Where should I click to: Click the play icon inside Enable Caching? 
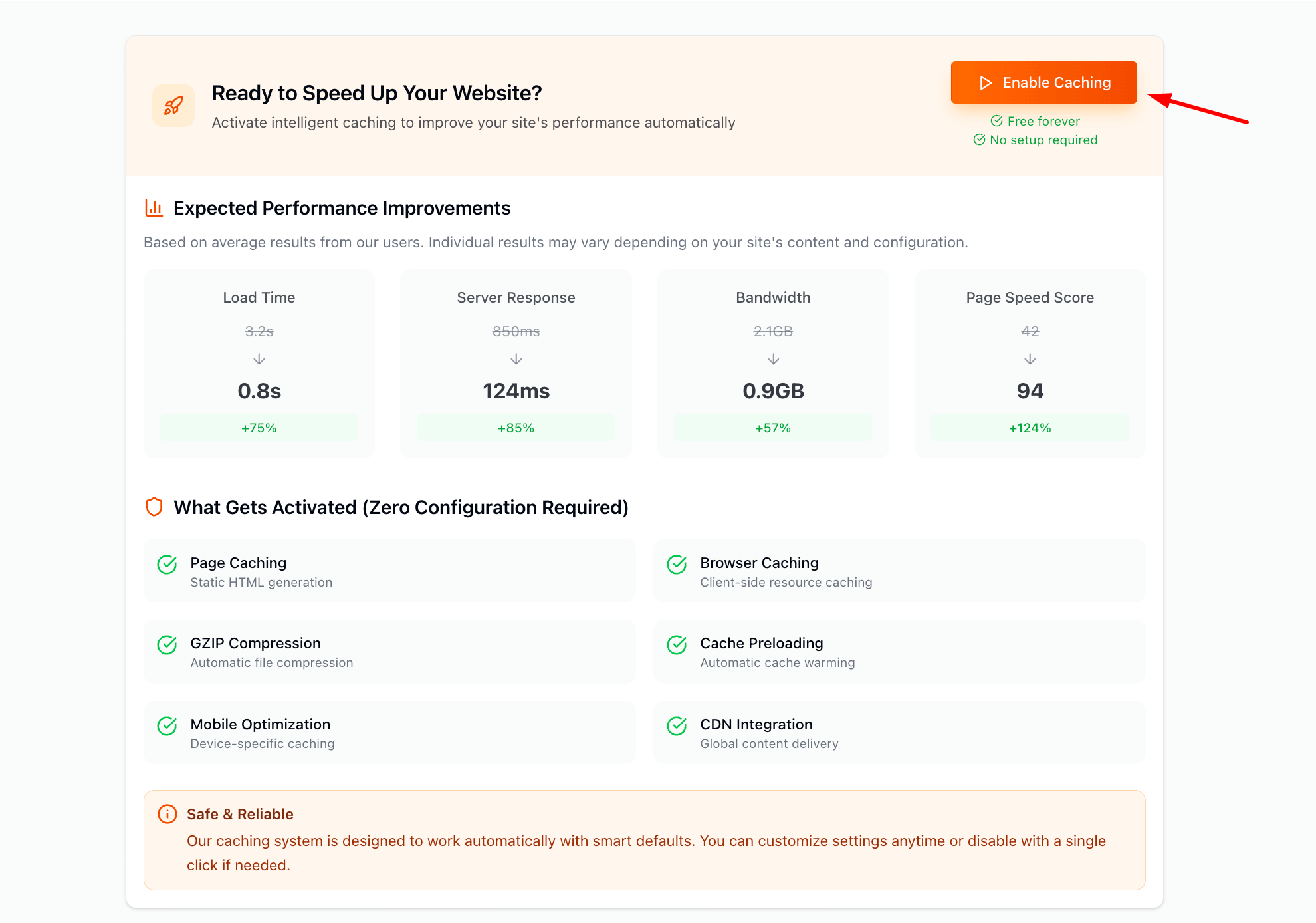pos(986,83)
